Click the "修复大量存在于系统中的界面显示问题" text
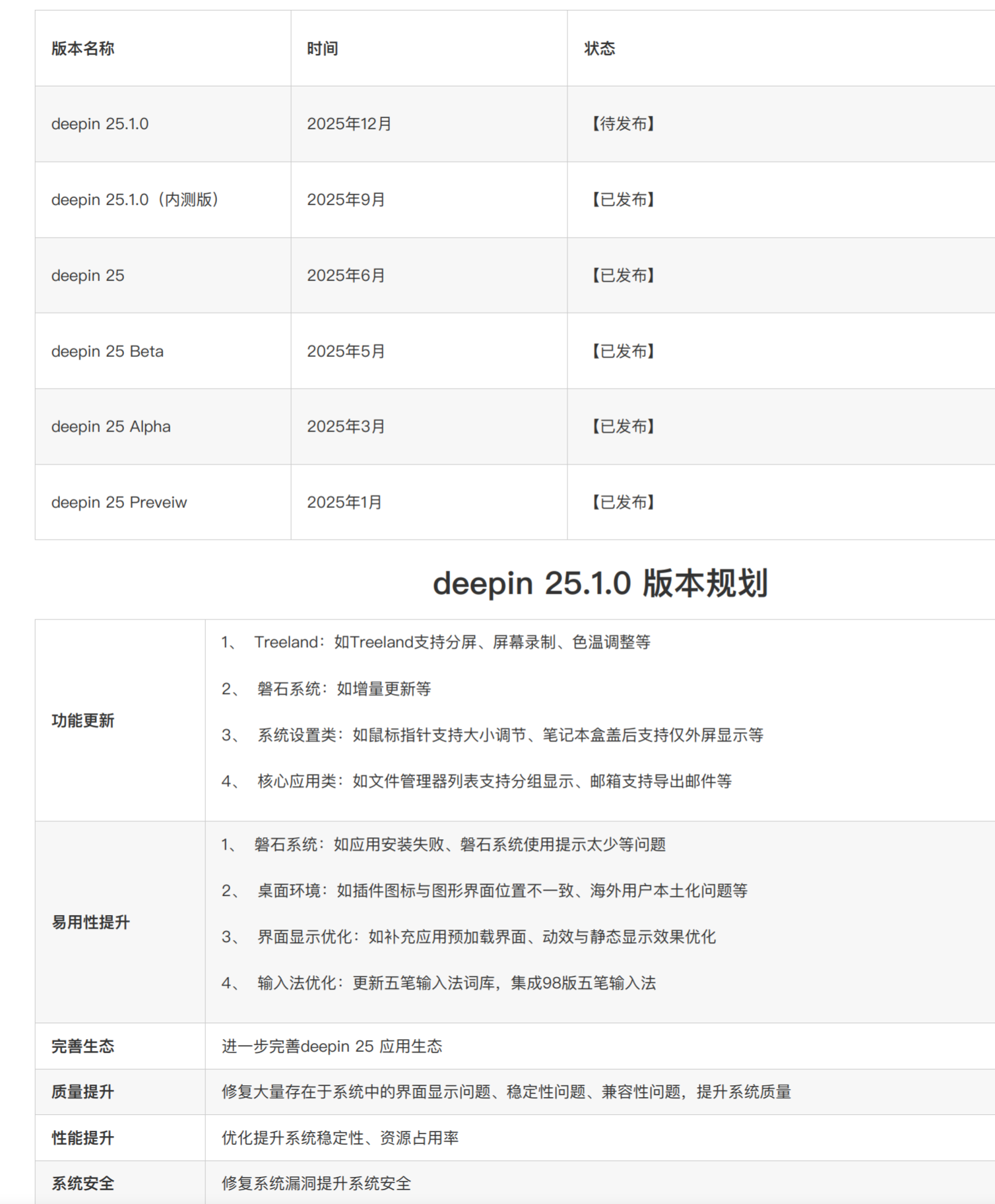Screen dimensions: 995x1204 tap(506, 1092)
